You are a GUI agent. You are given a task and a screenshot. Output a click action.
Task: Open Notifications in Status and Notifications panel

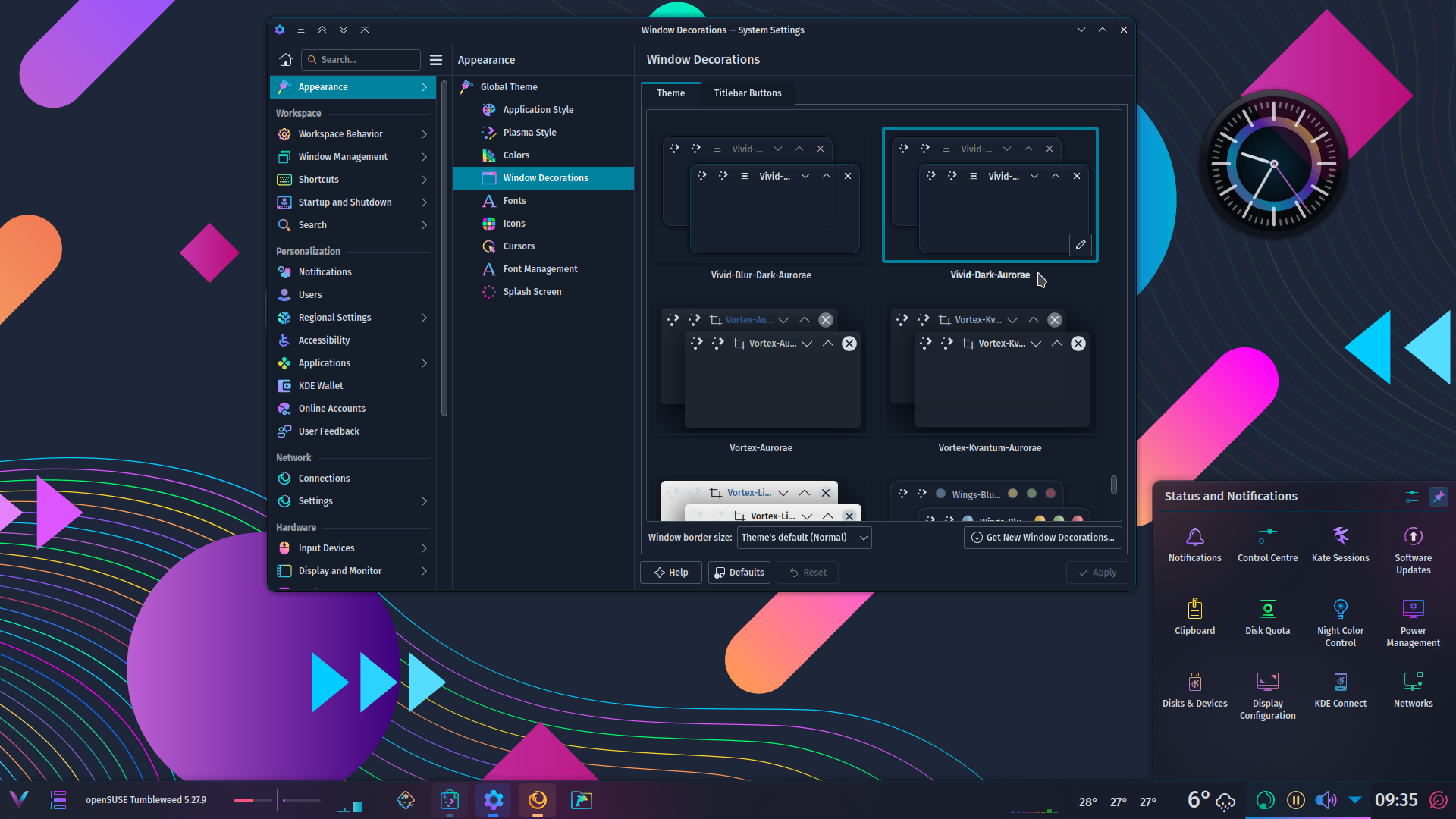[x=1195, y=544]
